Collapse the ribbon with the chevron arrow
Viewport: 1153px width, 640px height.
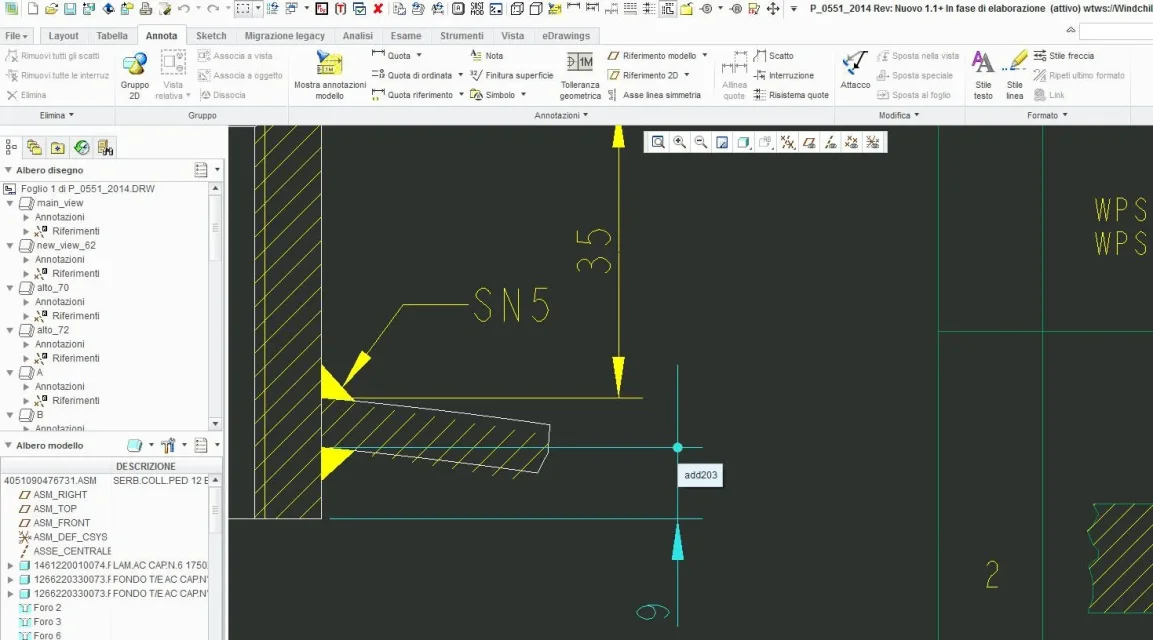pos(1071,30)
